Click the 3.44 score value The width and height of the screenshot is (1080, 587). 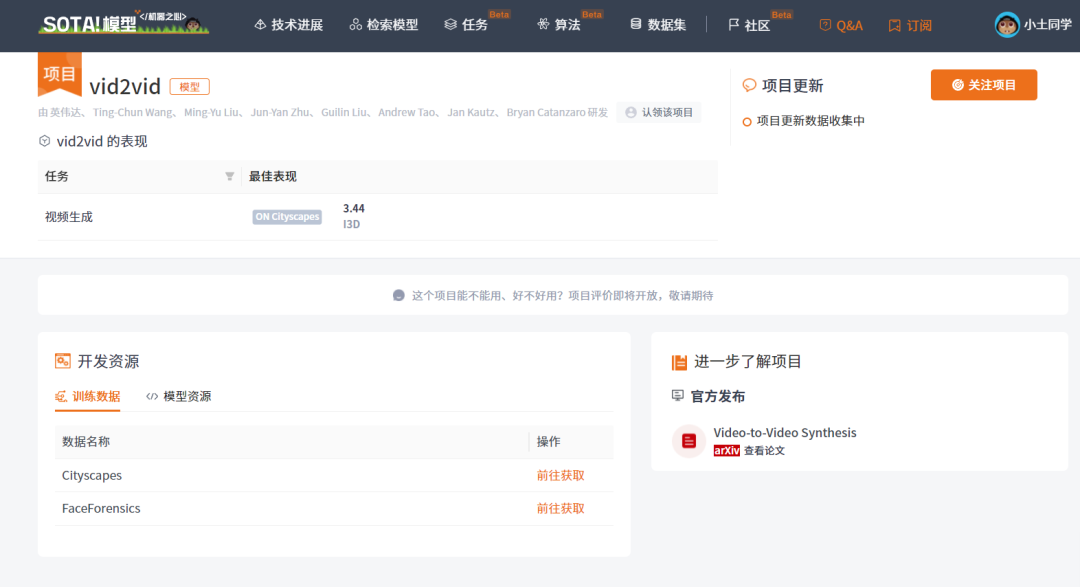[354, 208]
